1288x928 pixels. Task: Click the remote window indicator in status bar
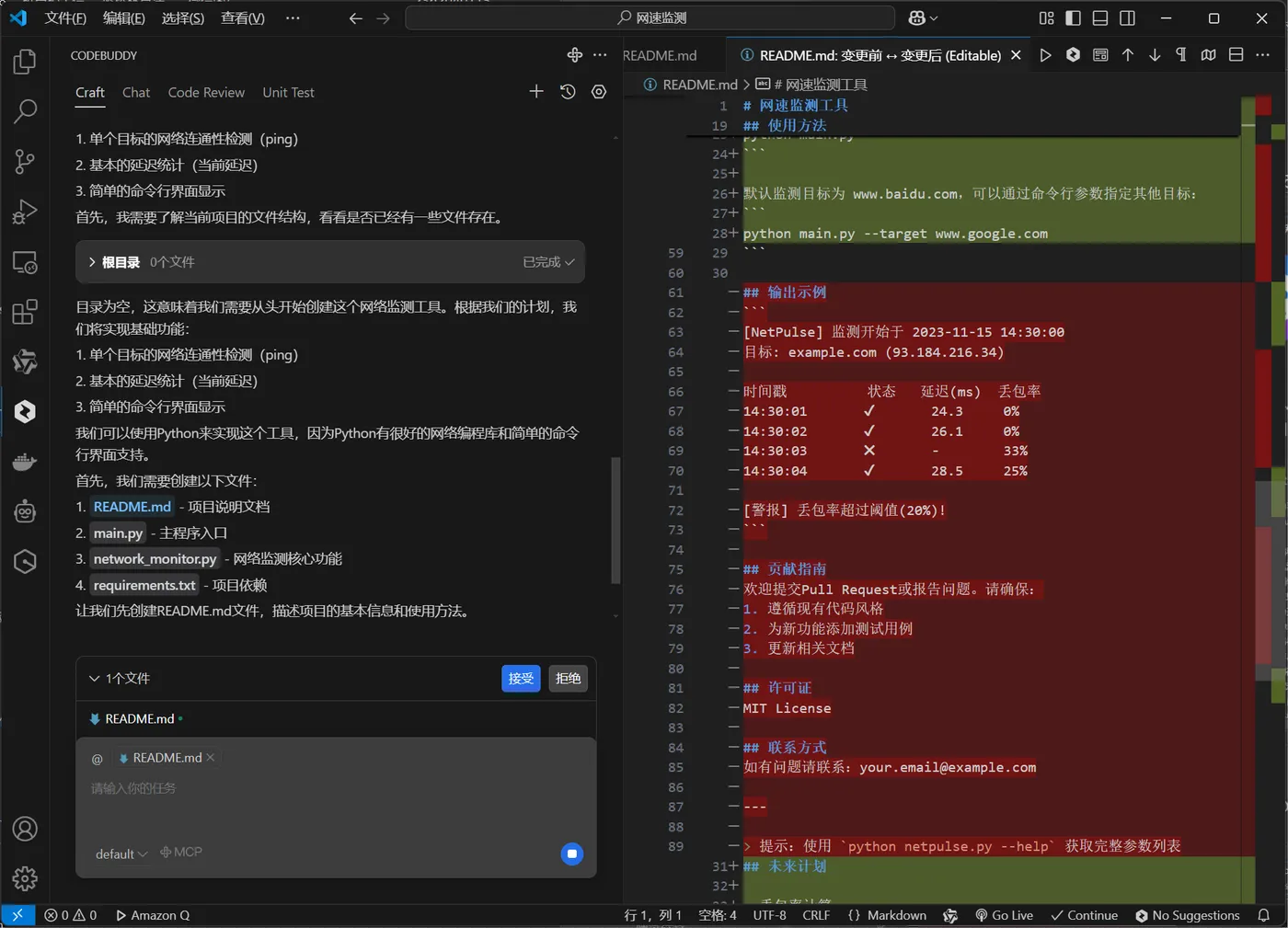[x=17, y=915]
